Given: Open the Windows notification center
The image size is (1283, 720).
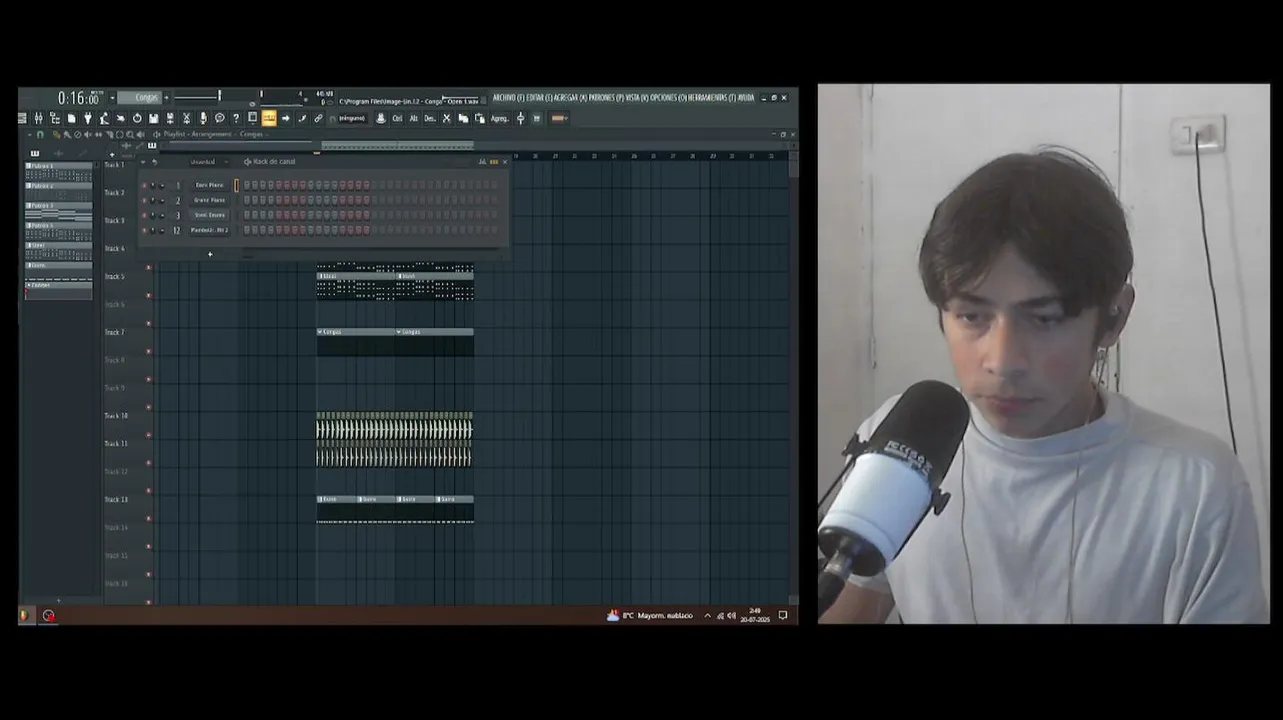Looking at the screenshot, I should coord(783,615).
